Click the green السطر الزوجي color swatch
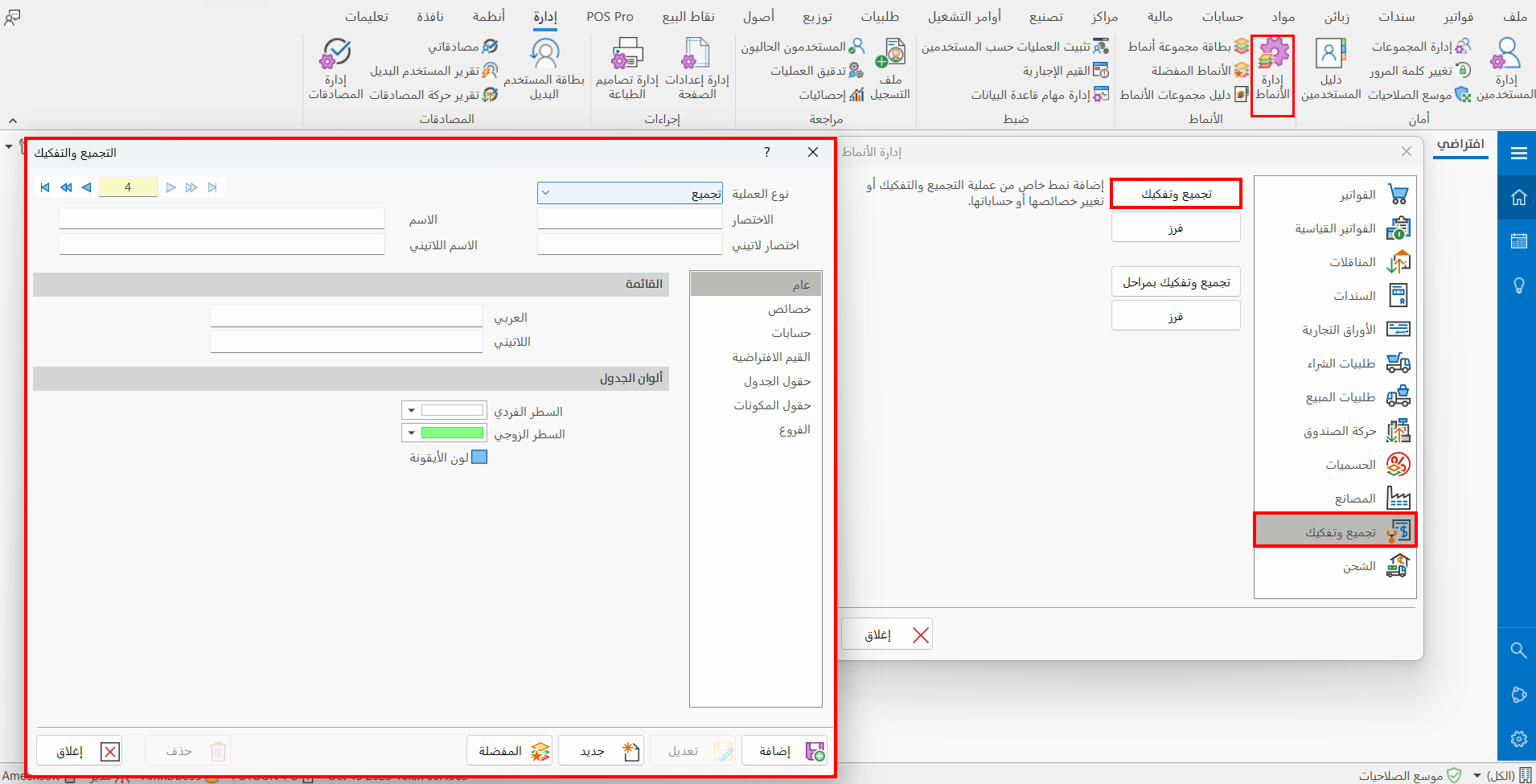1536x784 pixels. [453, 433]
